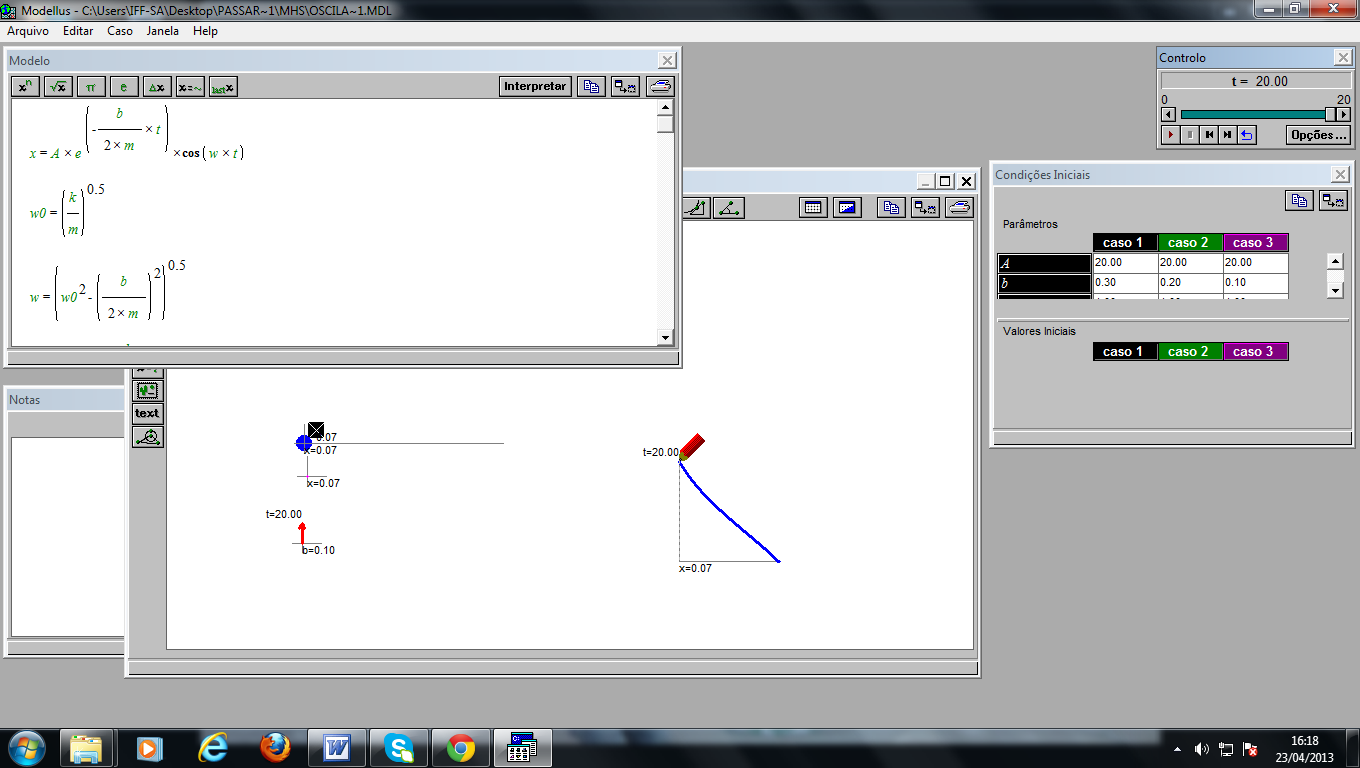This screenshot has width=1360, height=768.
Task: Select caso 3 header under Parâmetros
Action: click(x=1255, y=243)
